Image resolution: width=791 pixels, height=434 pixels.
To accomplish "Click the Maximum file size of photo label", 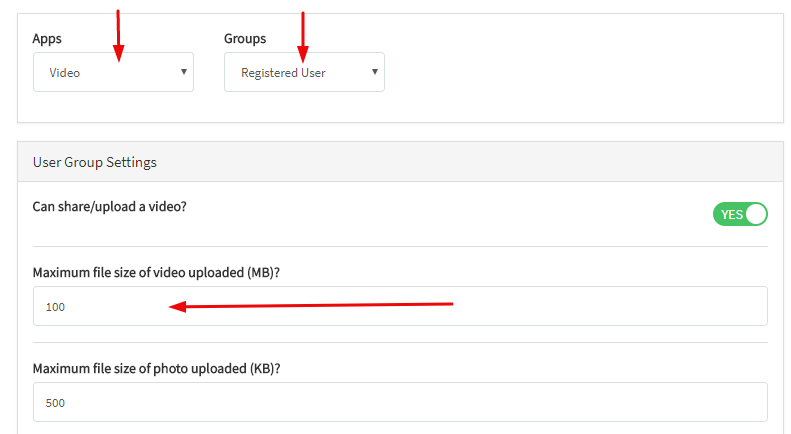I will tap(156, 368).
